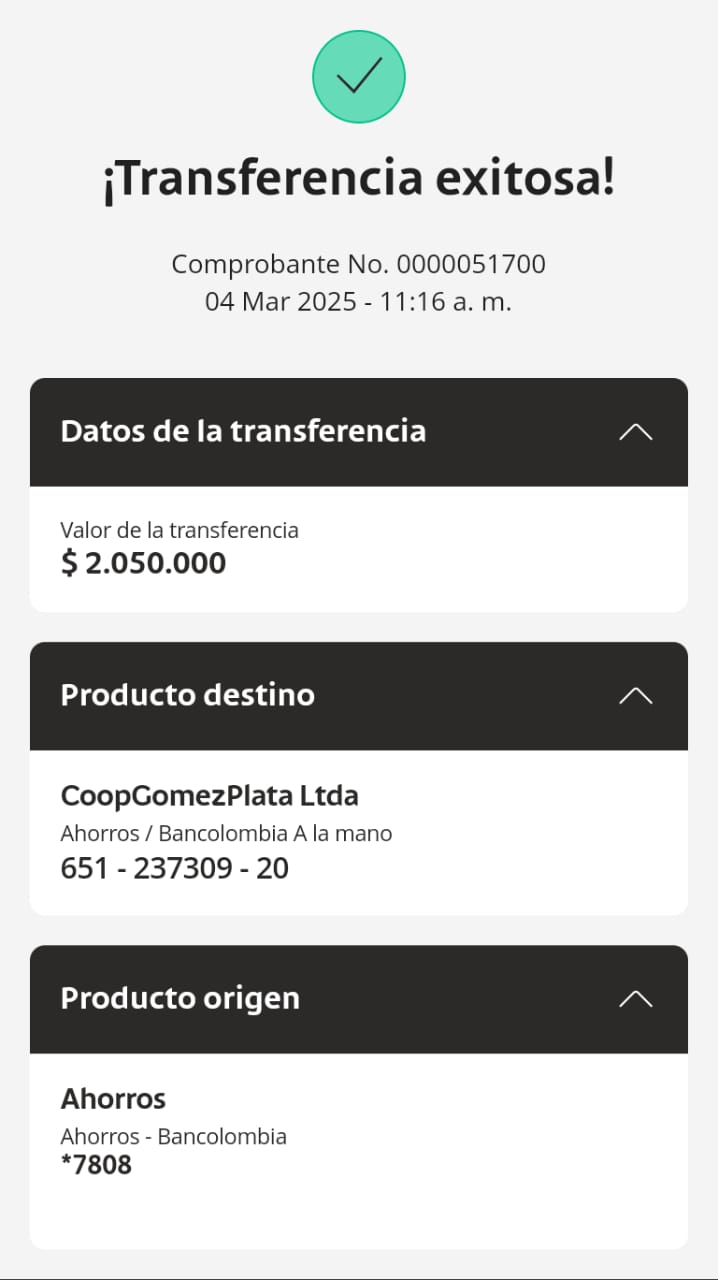
Task: Click the green success checkmark icon
Action: 359,77
